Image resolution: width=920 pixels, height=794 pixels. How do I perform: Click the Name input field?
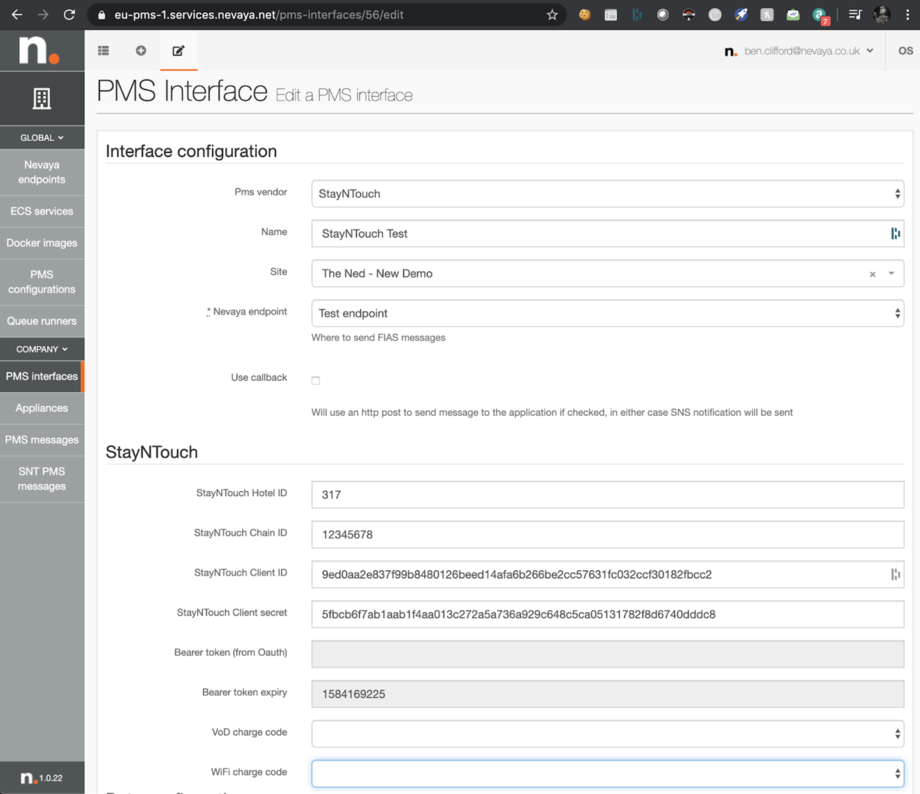[607, 234]
